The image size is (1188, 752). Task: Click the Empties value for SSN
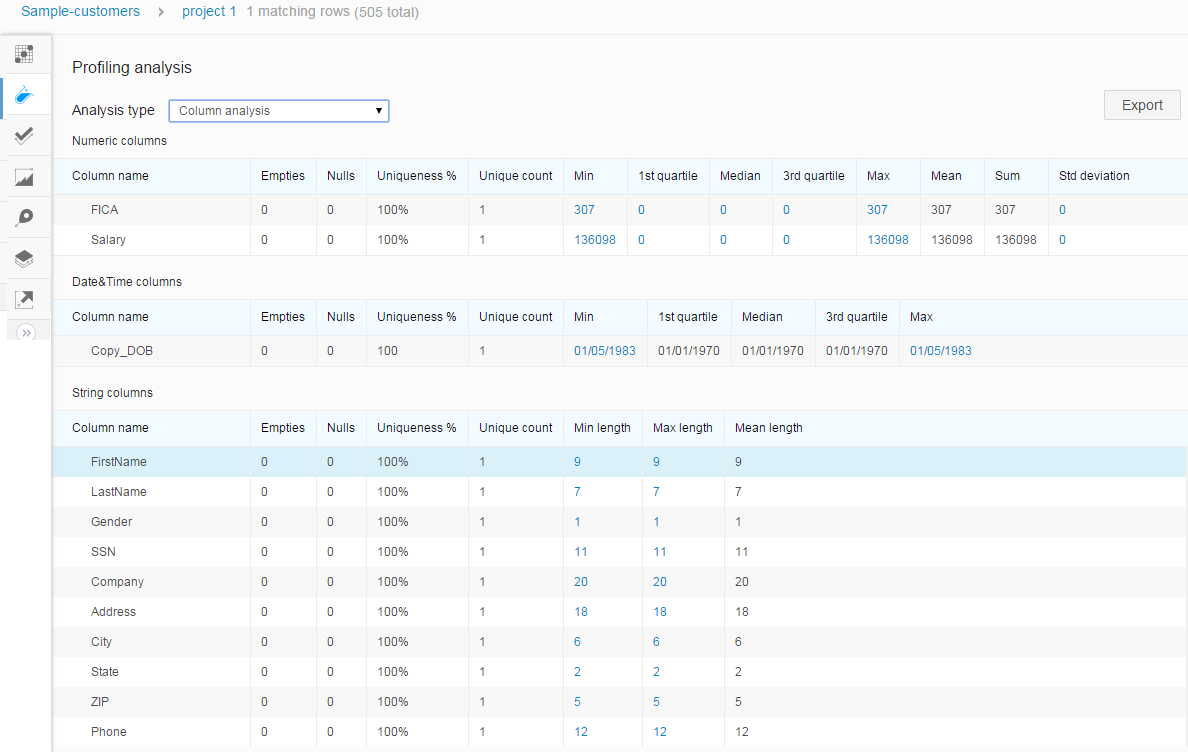(264, 552)
